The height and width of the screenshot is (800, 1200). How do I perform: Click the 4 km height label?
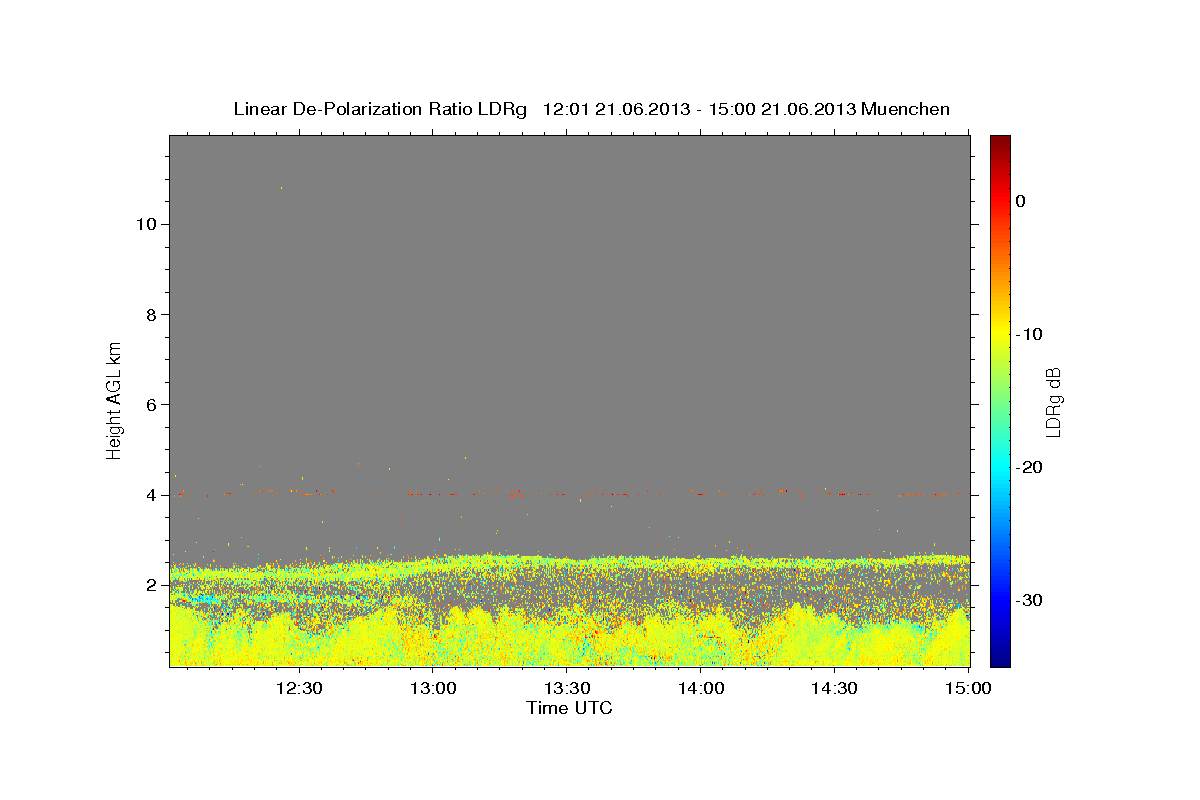[150, 494]
